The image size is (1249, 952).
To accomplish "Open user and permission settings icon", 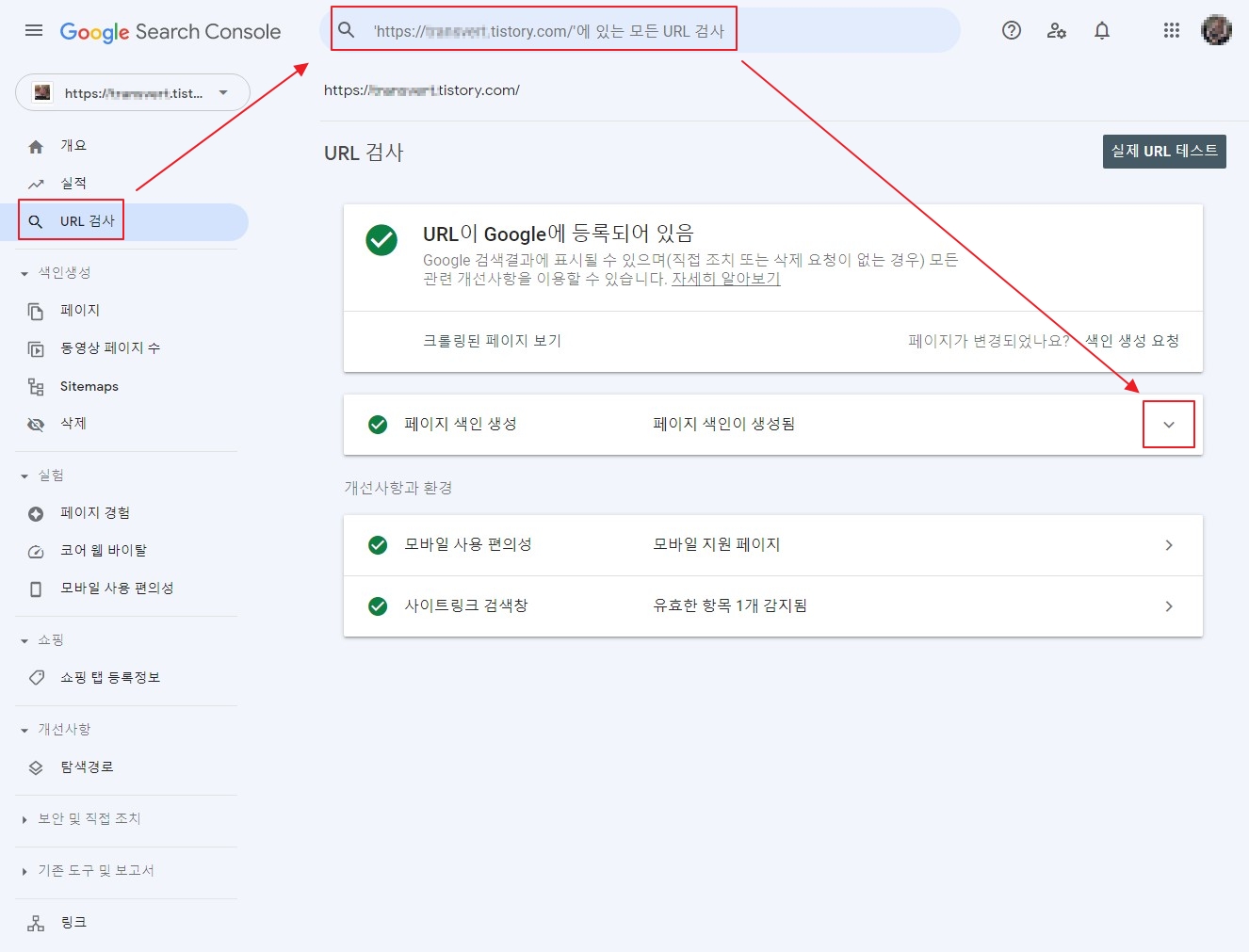I will tap(1057, 30).
